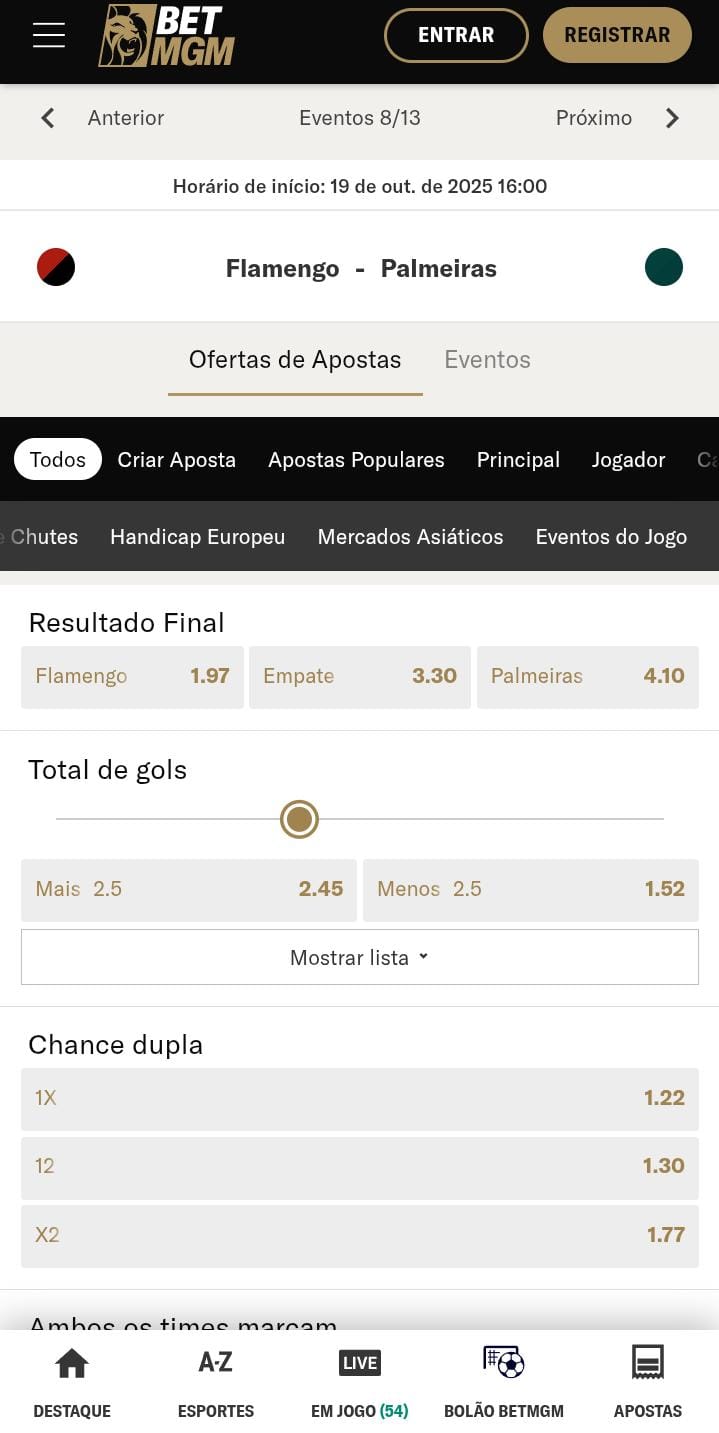Screen dimensions: 719x1433
Task: Tap the Palmeiras team crest
Action: point(664,267)
